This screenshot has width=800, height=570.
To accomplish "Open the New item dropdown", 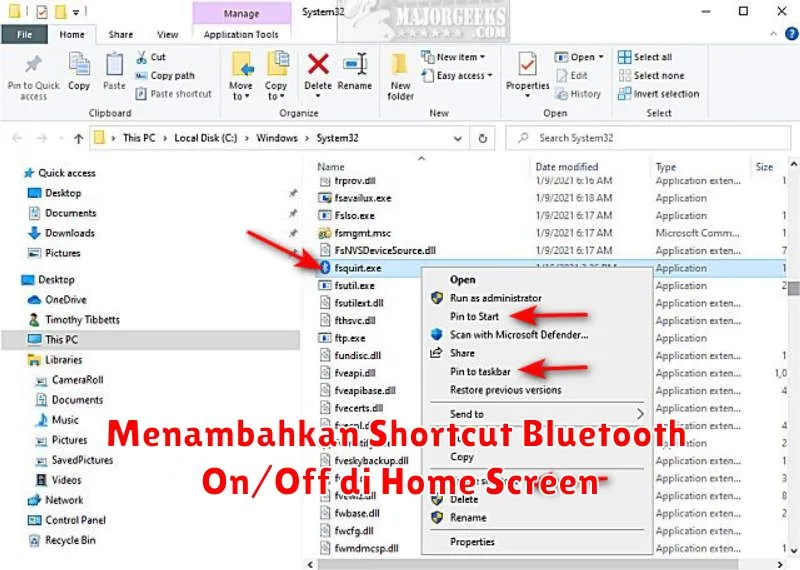I will click(453, 57).
